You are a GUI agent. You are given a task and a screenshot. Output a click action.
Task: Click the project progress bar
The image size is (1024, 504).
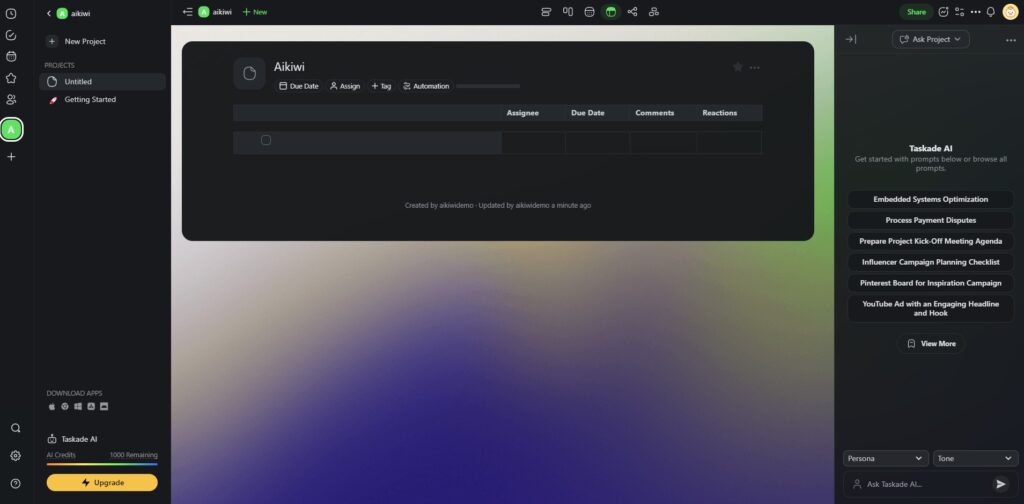(x=488, y=86)
